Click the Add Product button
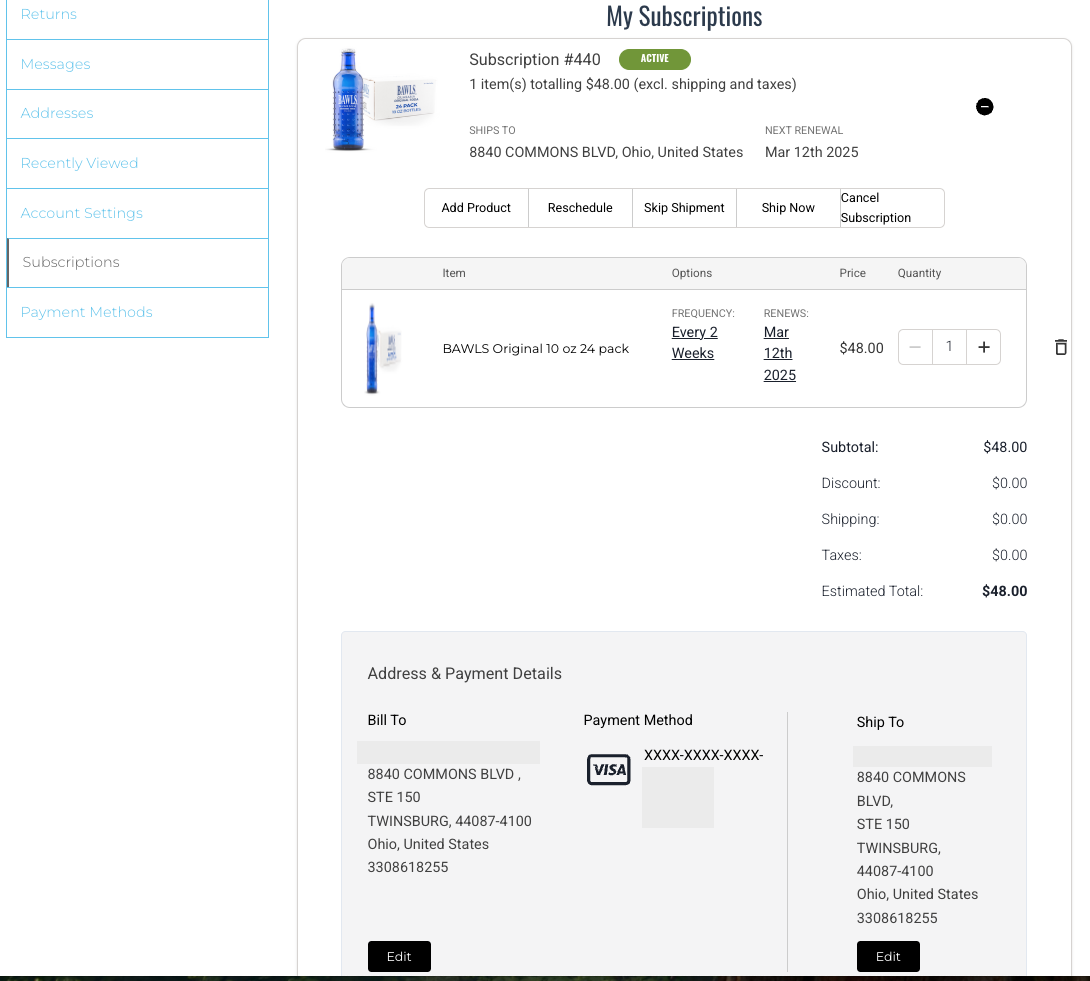The image size is (1090, 981). pyautogui.click(x=476, y=208)
